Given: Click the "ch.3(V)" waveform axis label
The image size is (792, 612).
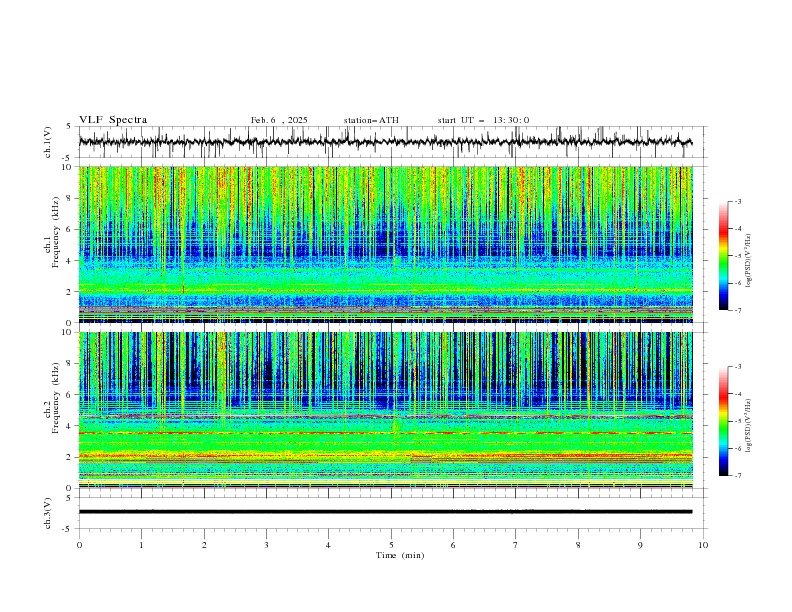Looking at the screenshot, I should tap(48, 513).
